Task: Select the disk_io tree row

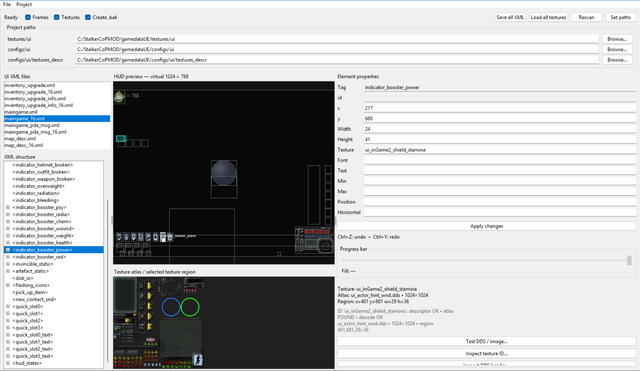Action: pos(23,278)
